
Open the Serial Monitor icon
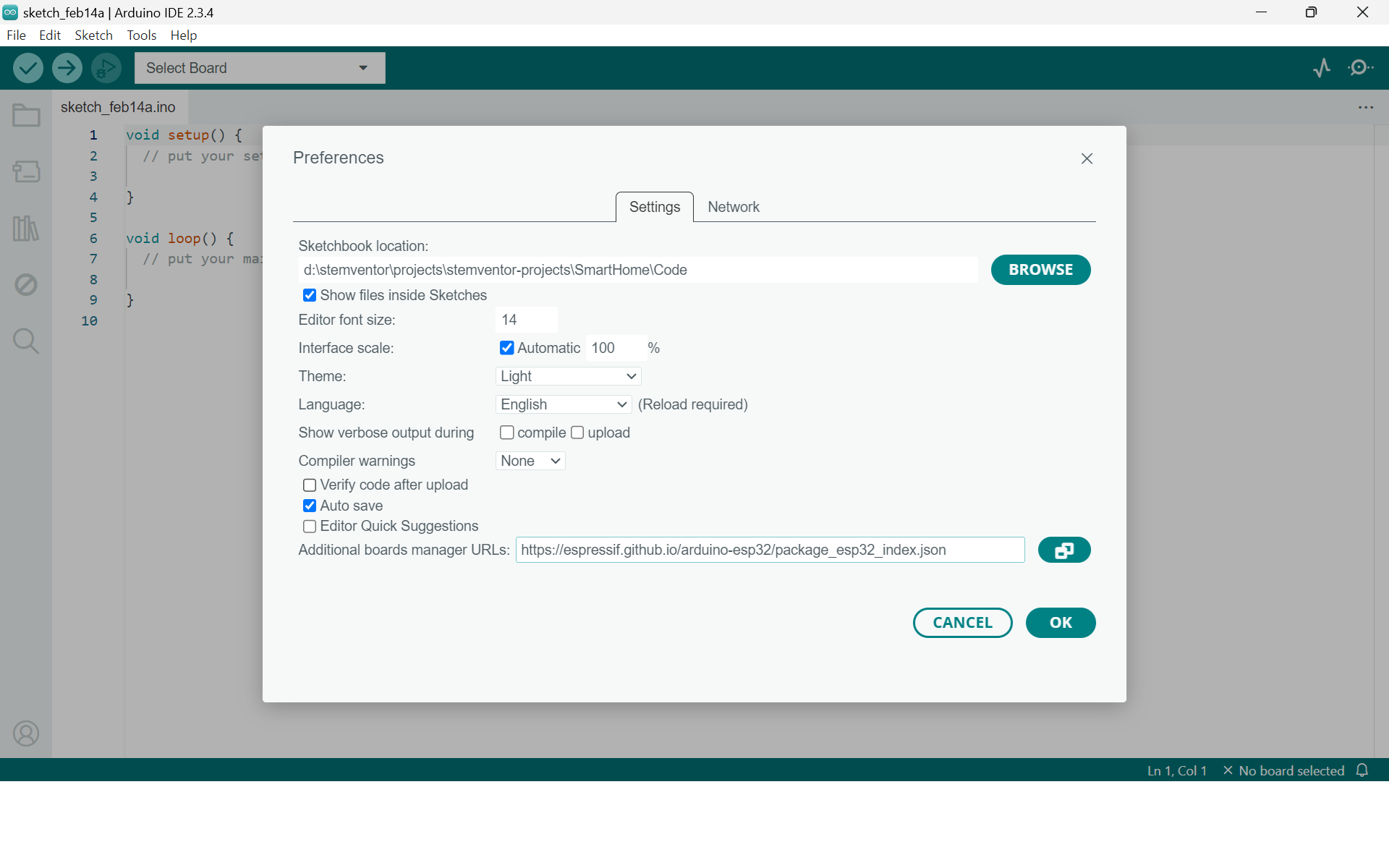click(x=1362, y=68)
